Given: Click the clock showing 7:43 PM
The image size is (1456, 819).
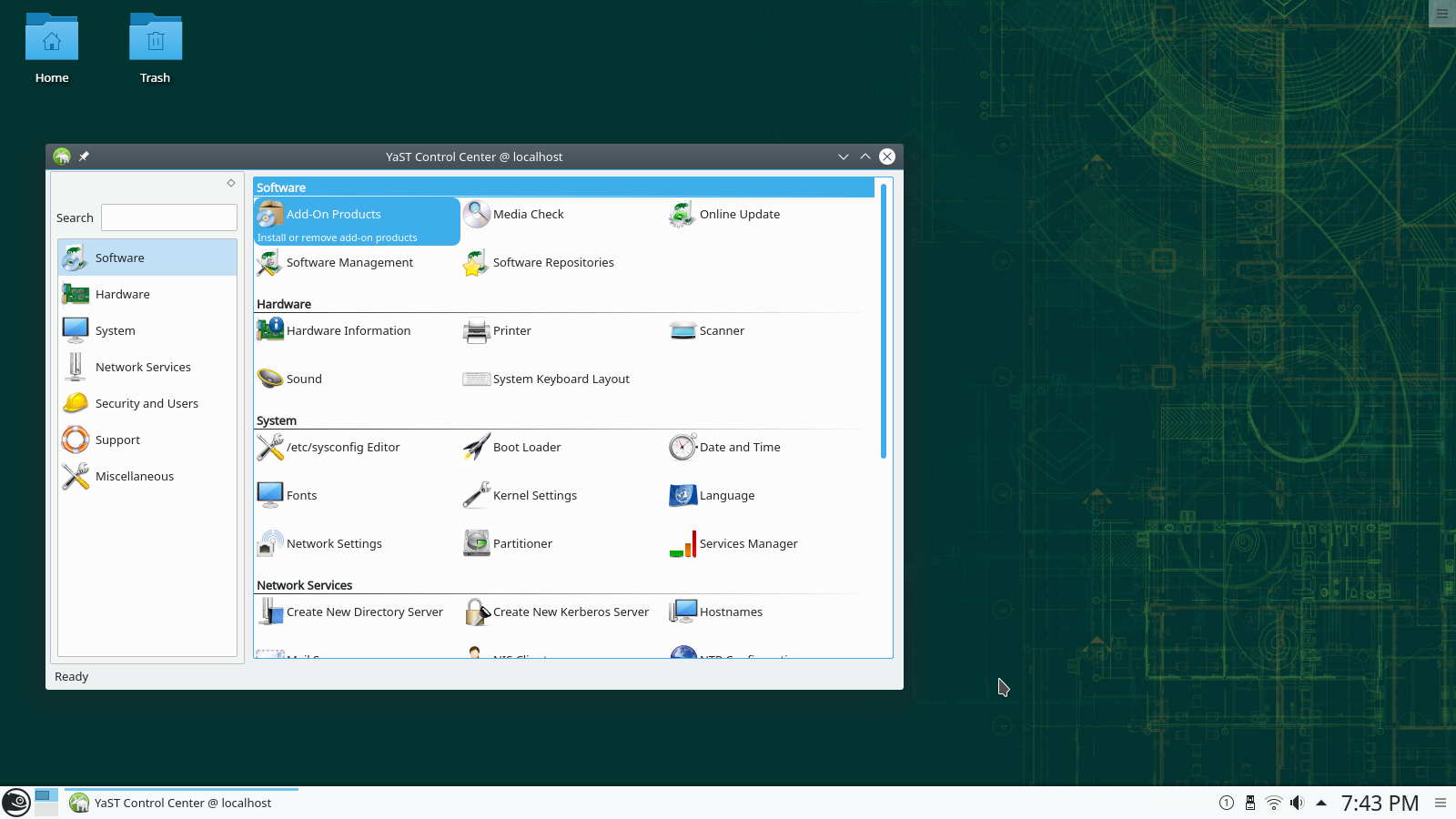Looking at the screenshot, I should click(1380, 803).
